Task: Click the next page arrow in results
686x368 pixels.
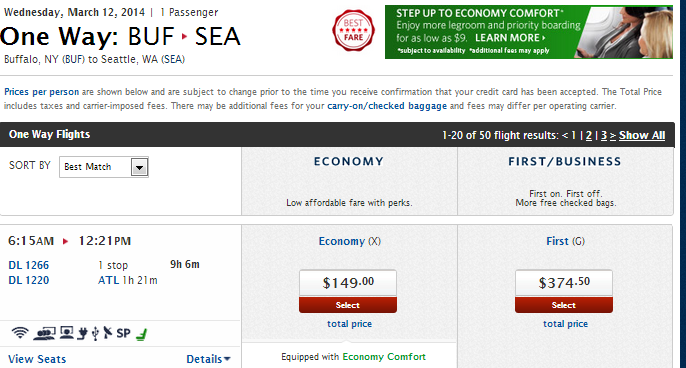Action: pyautogui.click(x=613, y=136)
